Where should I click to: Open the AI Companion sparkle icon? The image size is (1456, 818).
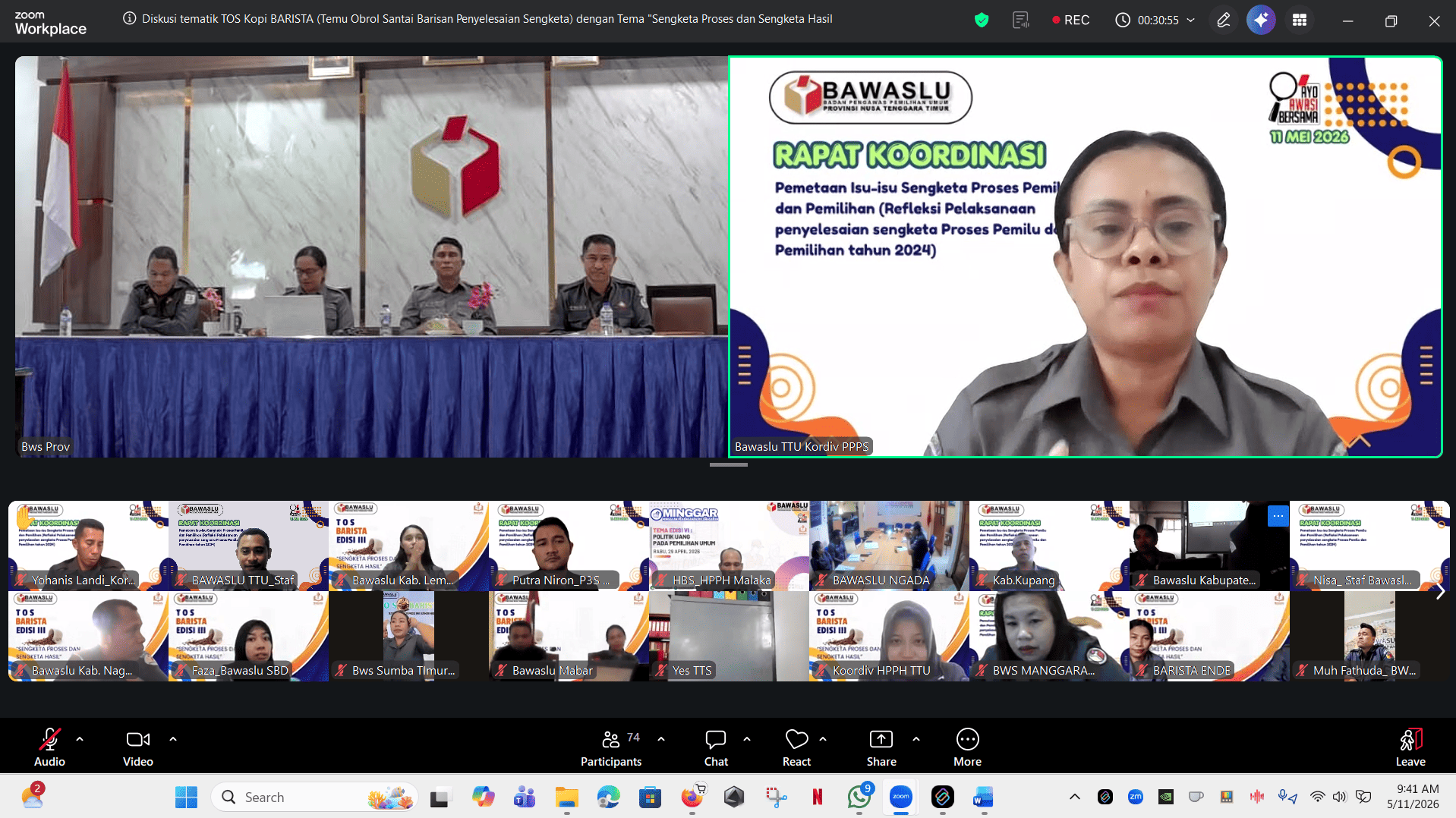[1261, 20]
